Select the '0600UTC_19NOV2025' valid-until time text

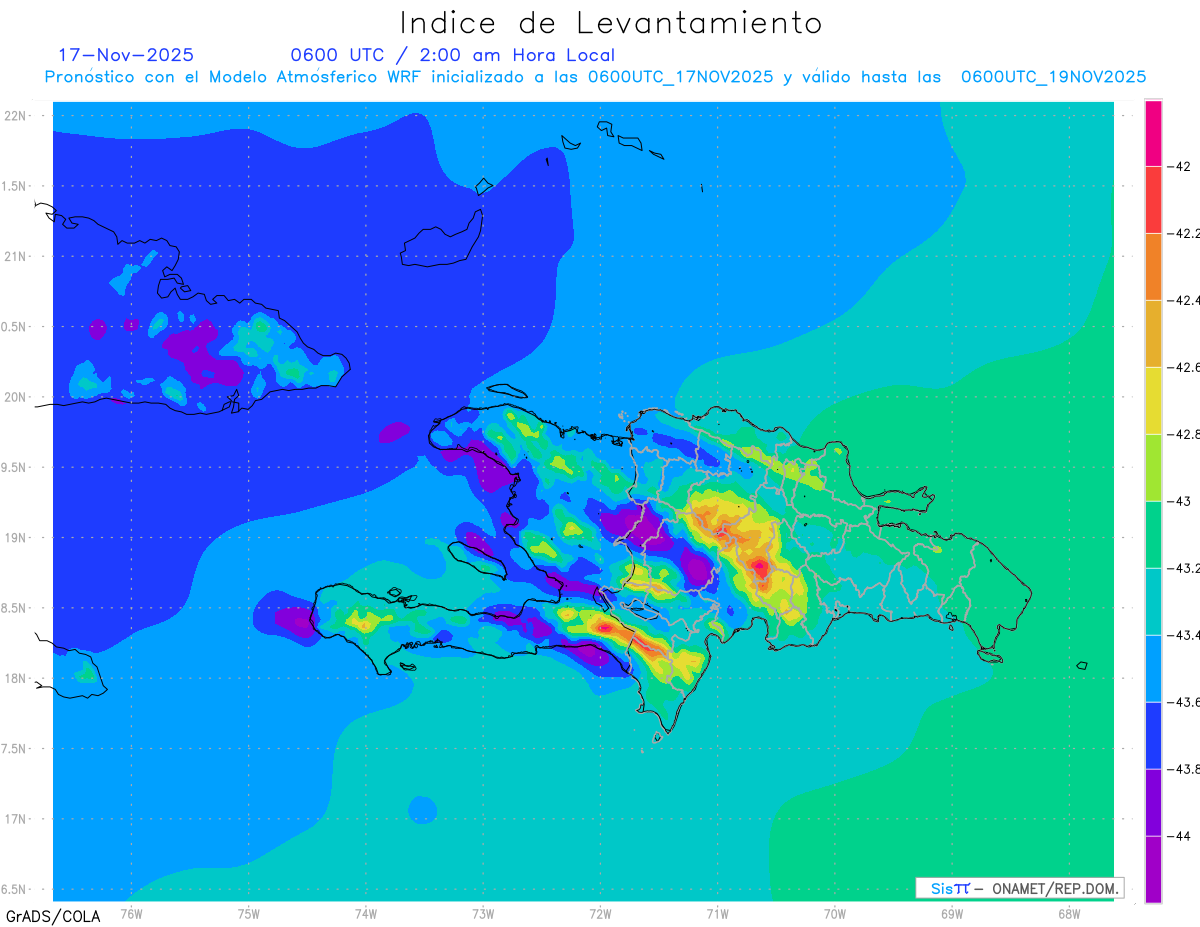[1053, 77]
